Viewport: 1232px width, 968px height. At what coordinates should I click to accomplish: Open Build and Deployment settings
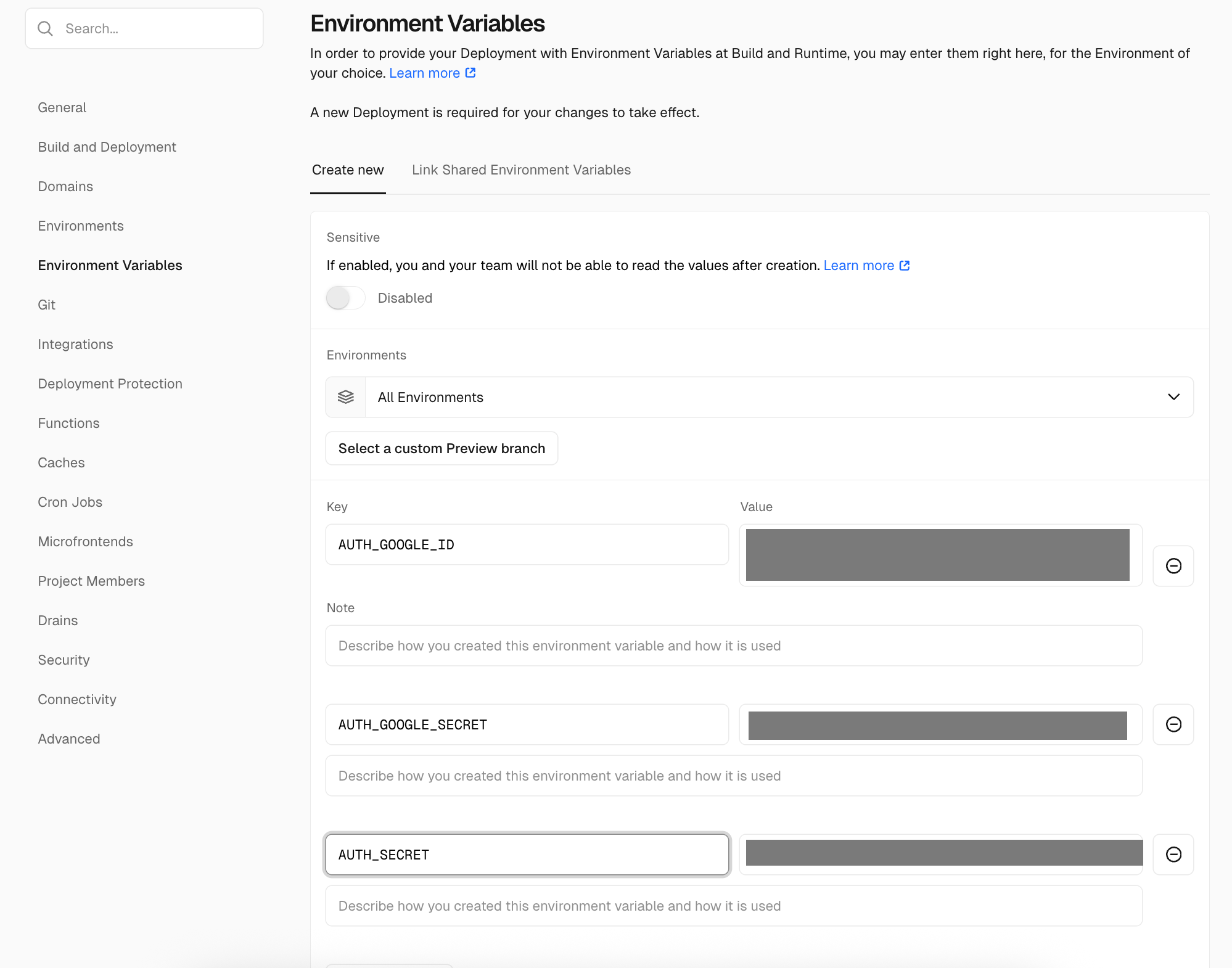pyautogui.click(x=107, y=147)
